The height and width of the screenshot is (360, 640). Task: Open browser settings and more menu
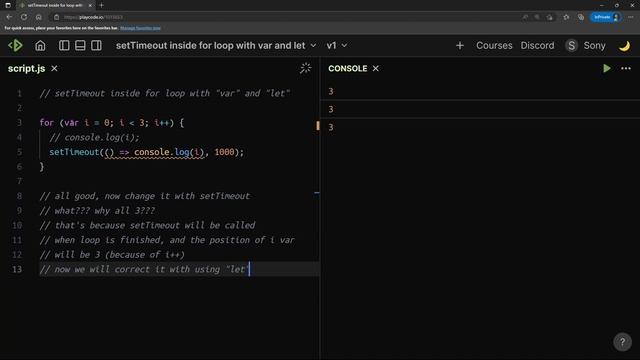click(631, 17)
